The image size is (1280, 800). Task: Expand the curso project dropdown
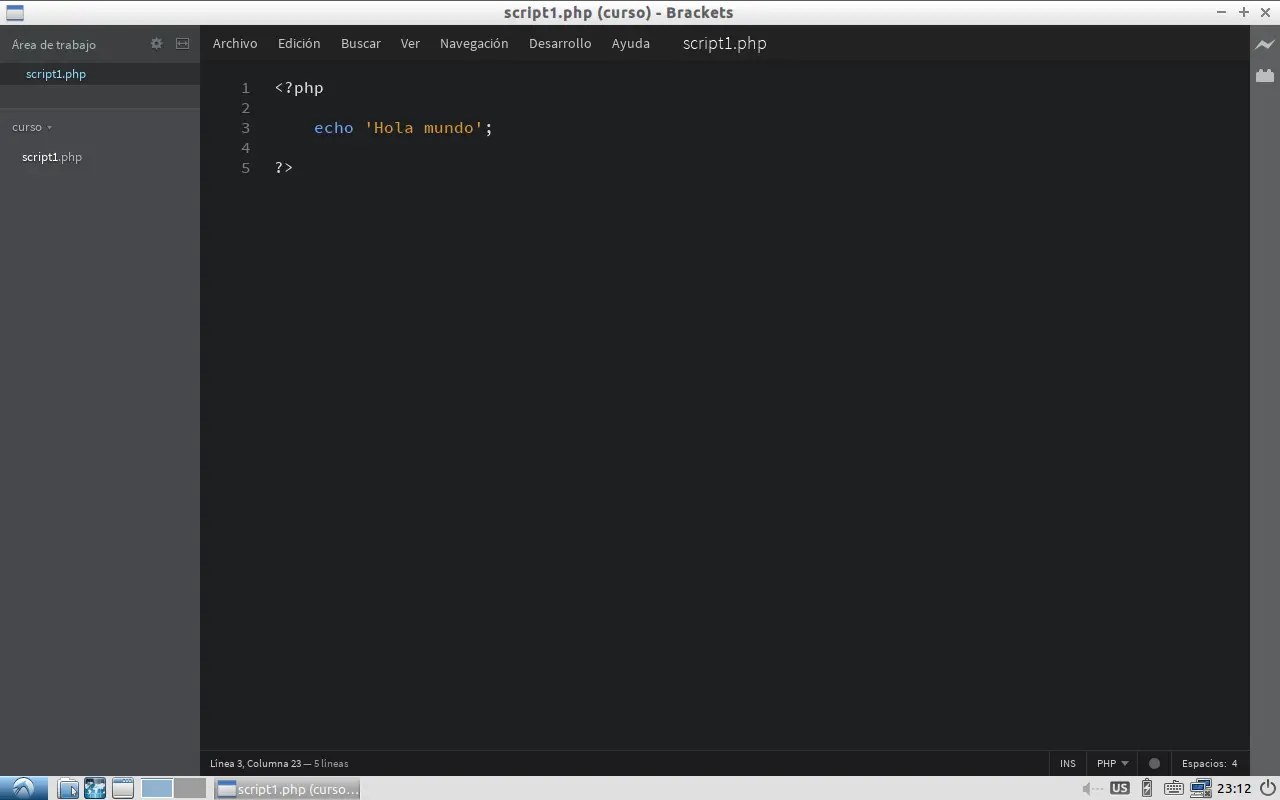(31, 127)
